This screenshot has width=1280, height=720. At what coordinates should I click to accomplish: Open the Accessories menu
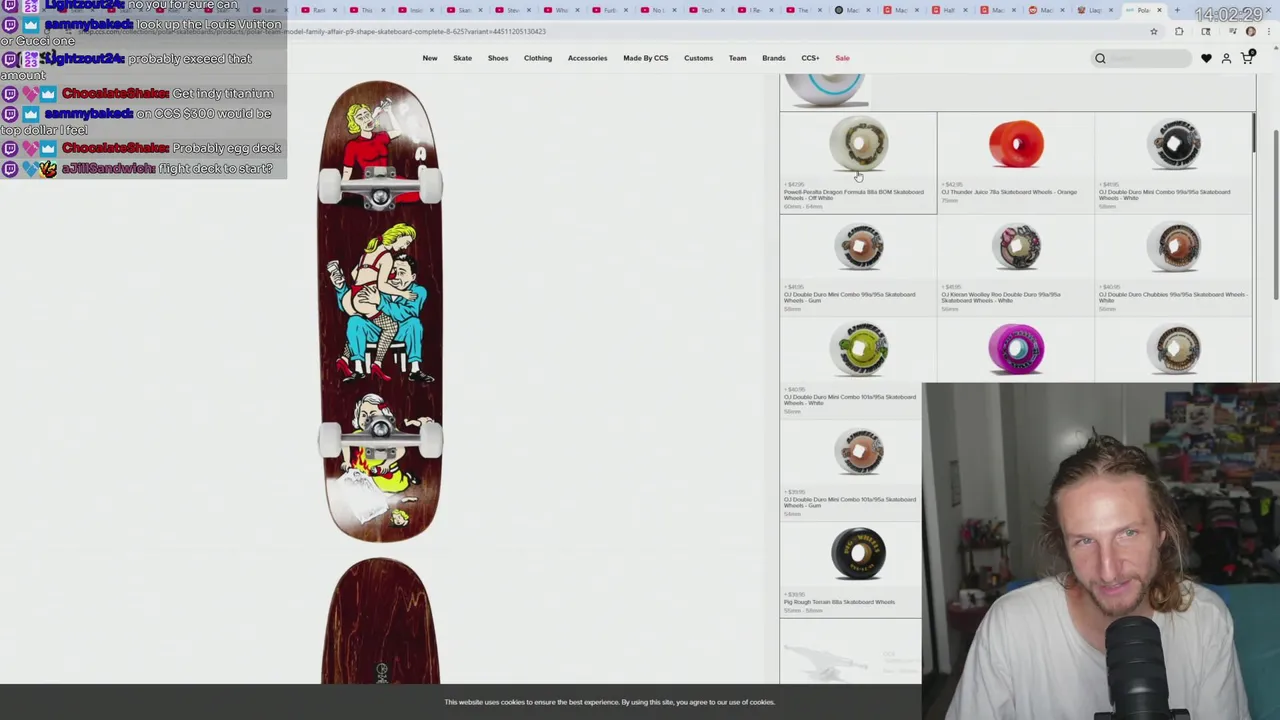pos(587,58)
